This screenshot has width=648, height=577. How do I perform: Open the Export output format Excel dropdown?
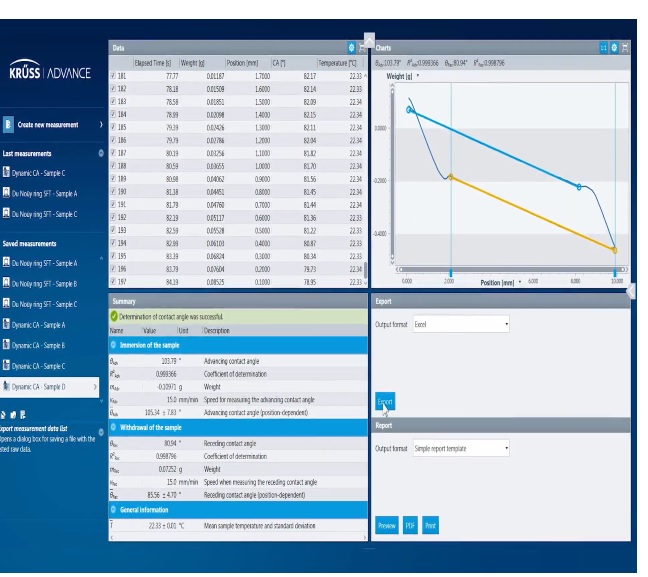click(461, 324)
